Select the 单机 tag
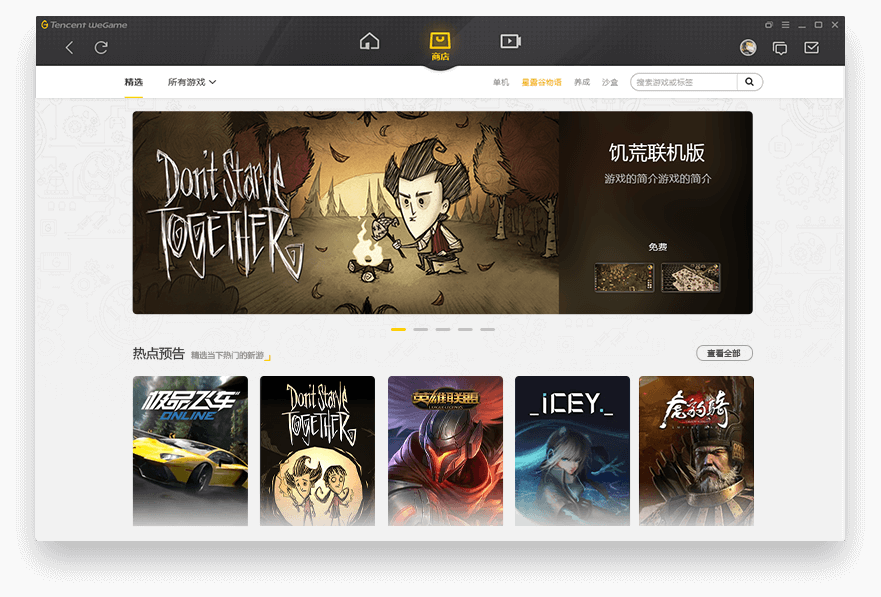 [x=501, y=82]
